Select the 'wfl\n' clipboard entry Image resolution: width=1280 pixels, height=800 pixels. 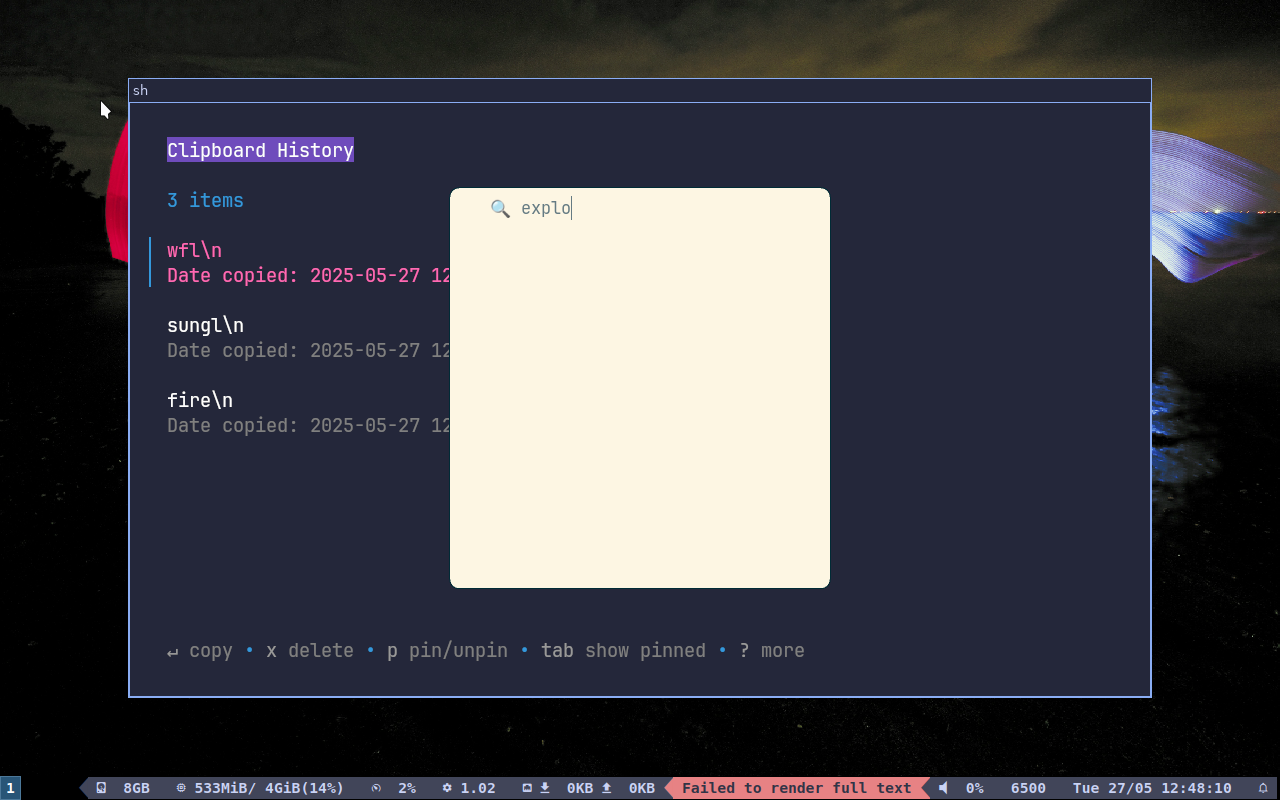194,250
